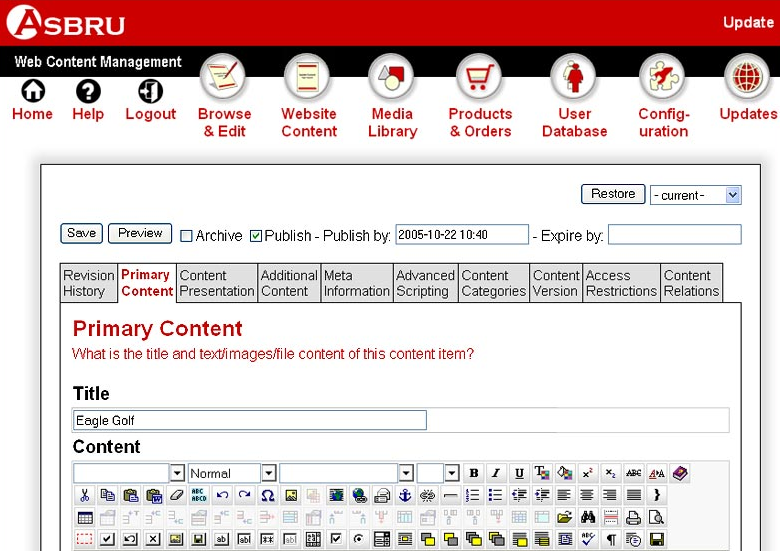Click the Title field containing Eagle Golf
This screenshot has width=780, height=551.
pos(250,420)
